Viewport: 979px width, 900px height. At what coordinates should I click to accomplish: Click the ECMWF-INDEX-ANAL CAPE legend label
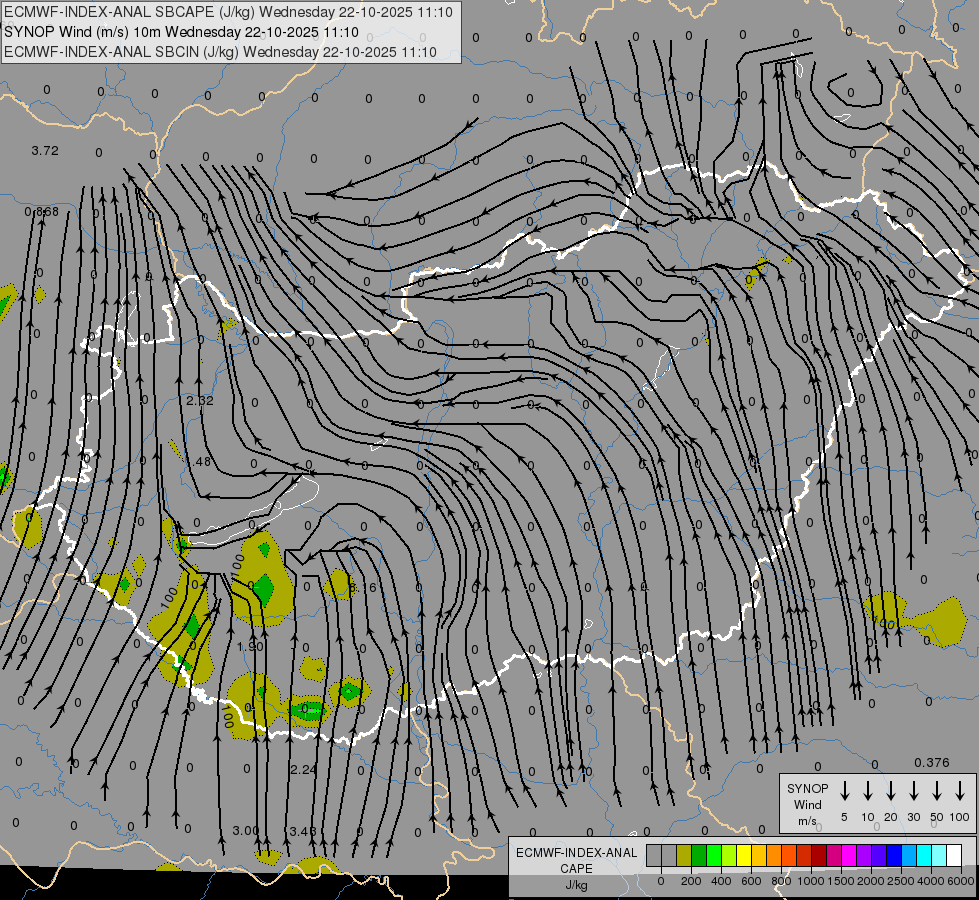(x=576, y=860)
